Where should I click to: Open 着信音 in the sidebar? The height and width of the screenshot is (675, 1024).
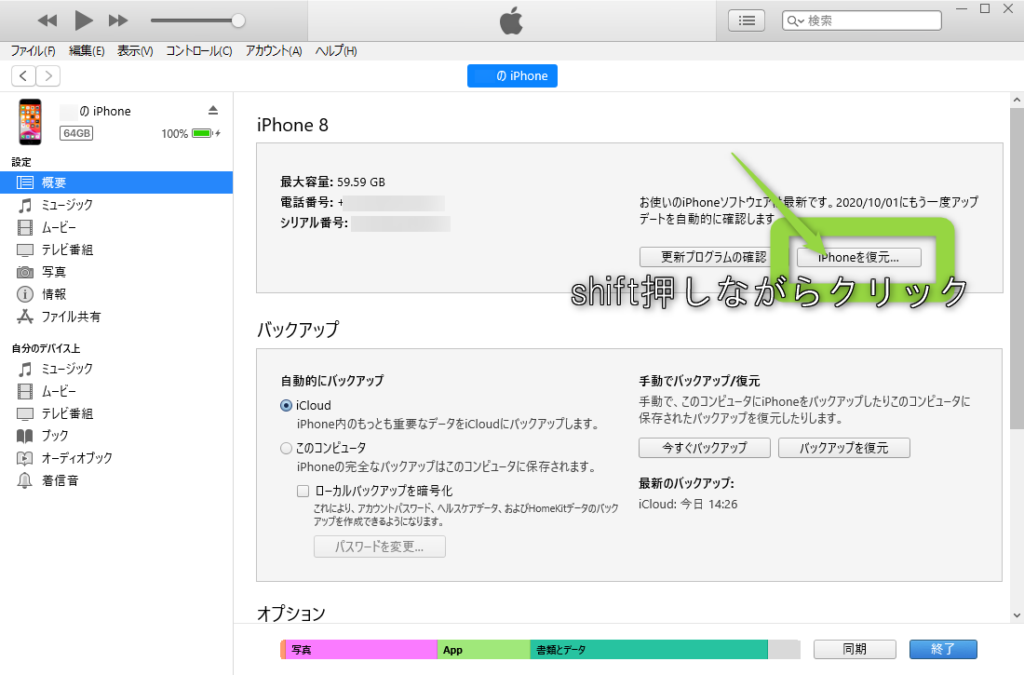point(116,480)
